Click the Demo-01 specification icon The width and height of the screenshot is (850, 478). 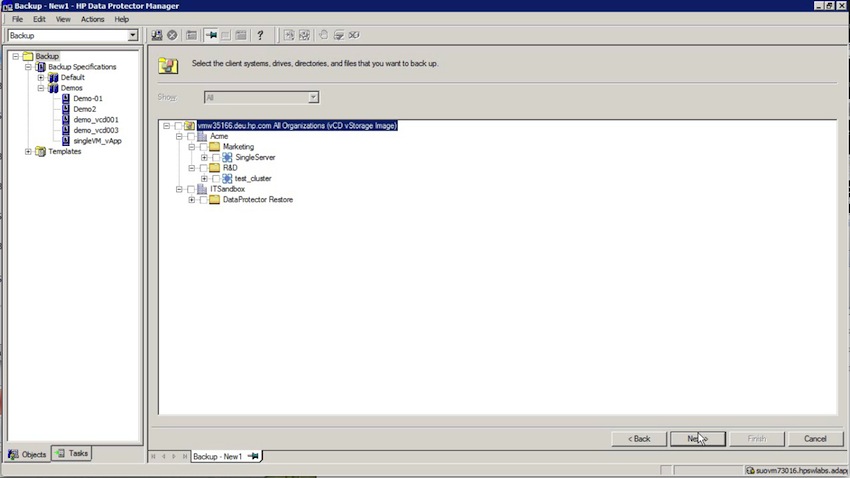(x=66, y=99)
